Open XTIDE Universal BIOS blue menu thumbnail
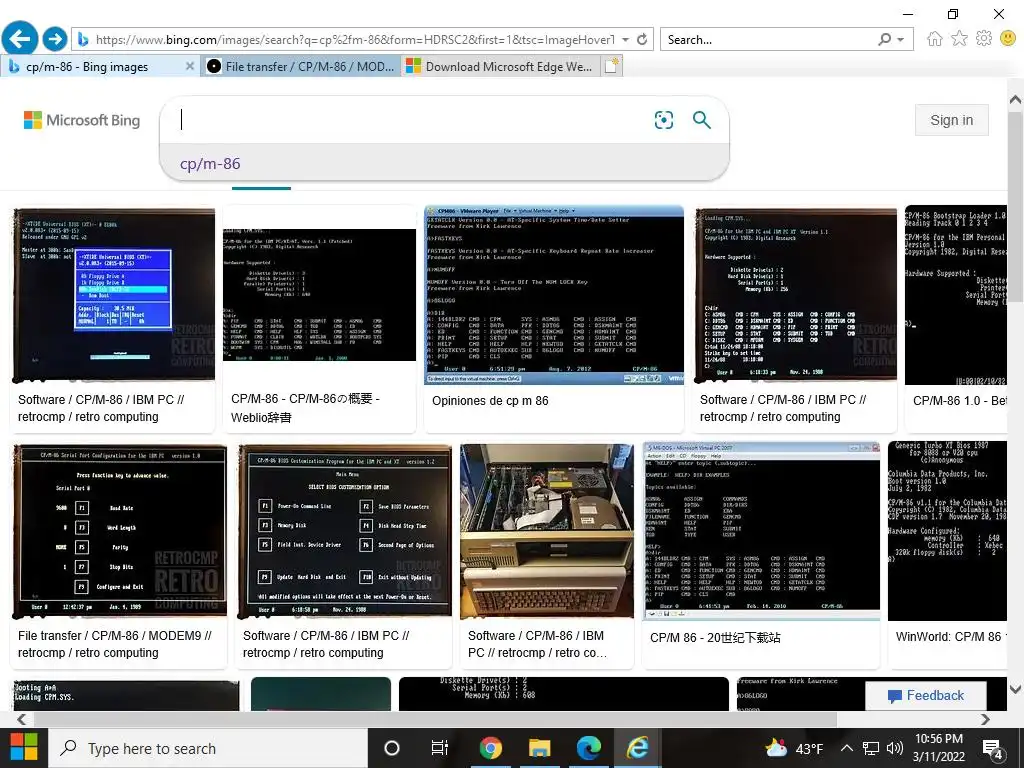 (x=114, y=295)
